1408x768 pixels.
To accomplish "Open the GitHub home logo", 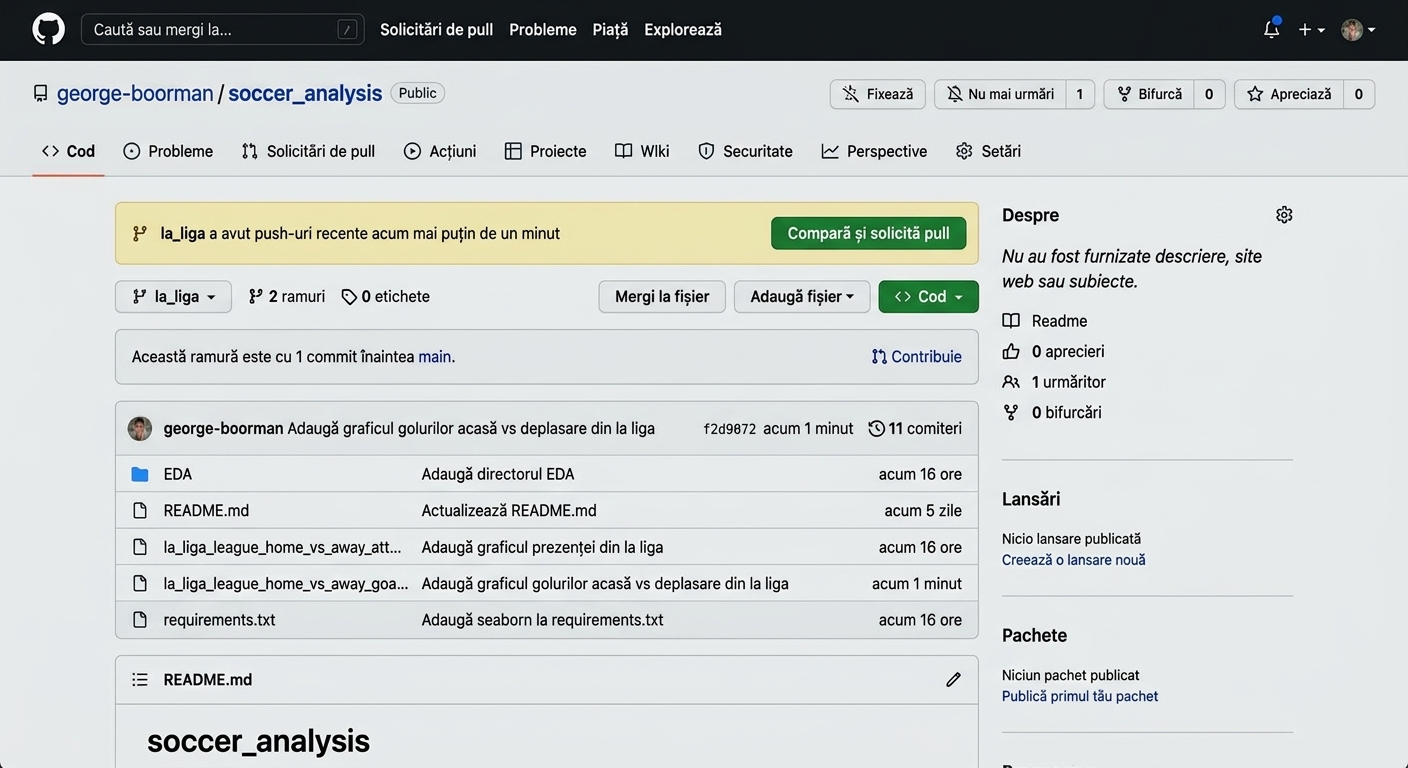I will [x=48, y=29].
